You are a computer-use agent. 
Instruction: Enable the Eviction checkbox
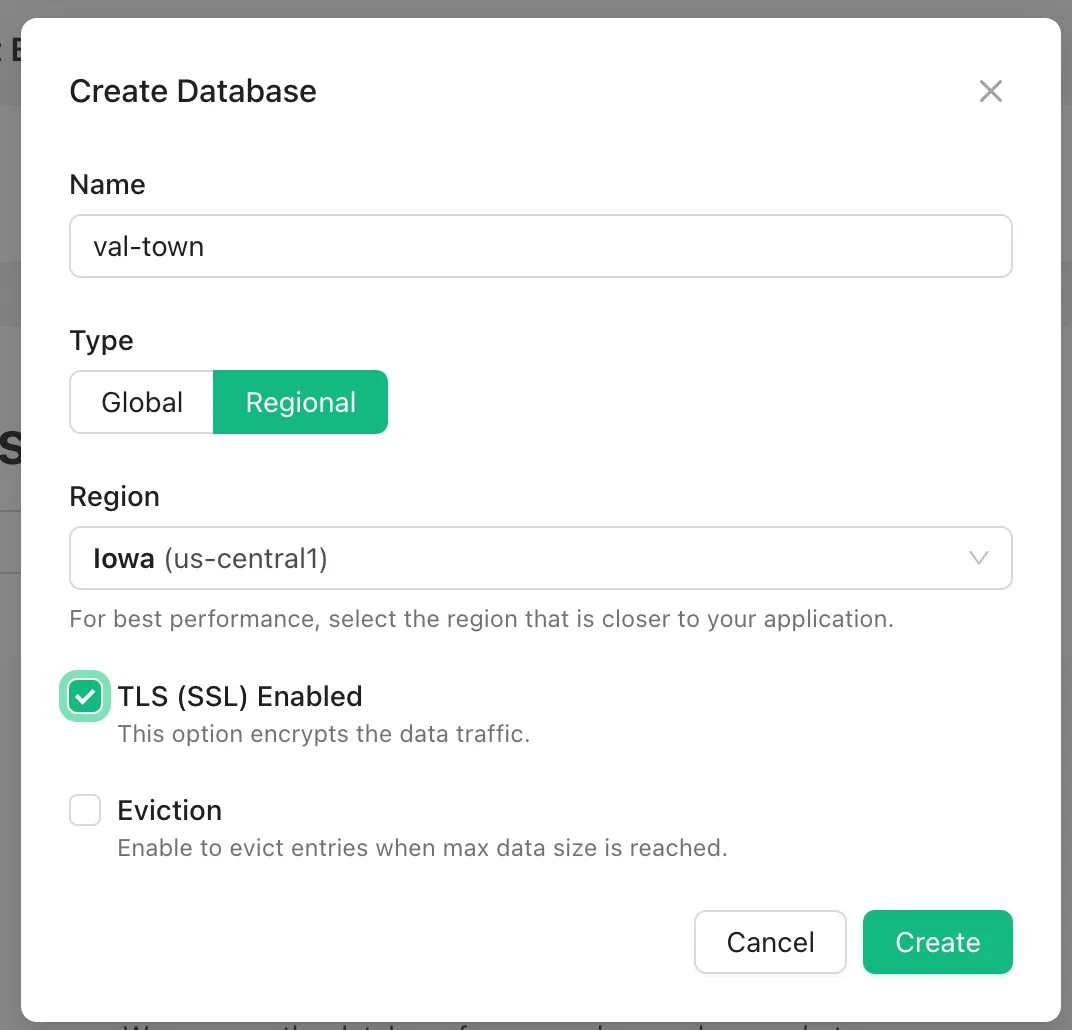(x=85, y=810)
